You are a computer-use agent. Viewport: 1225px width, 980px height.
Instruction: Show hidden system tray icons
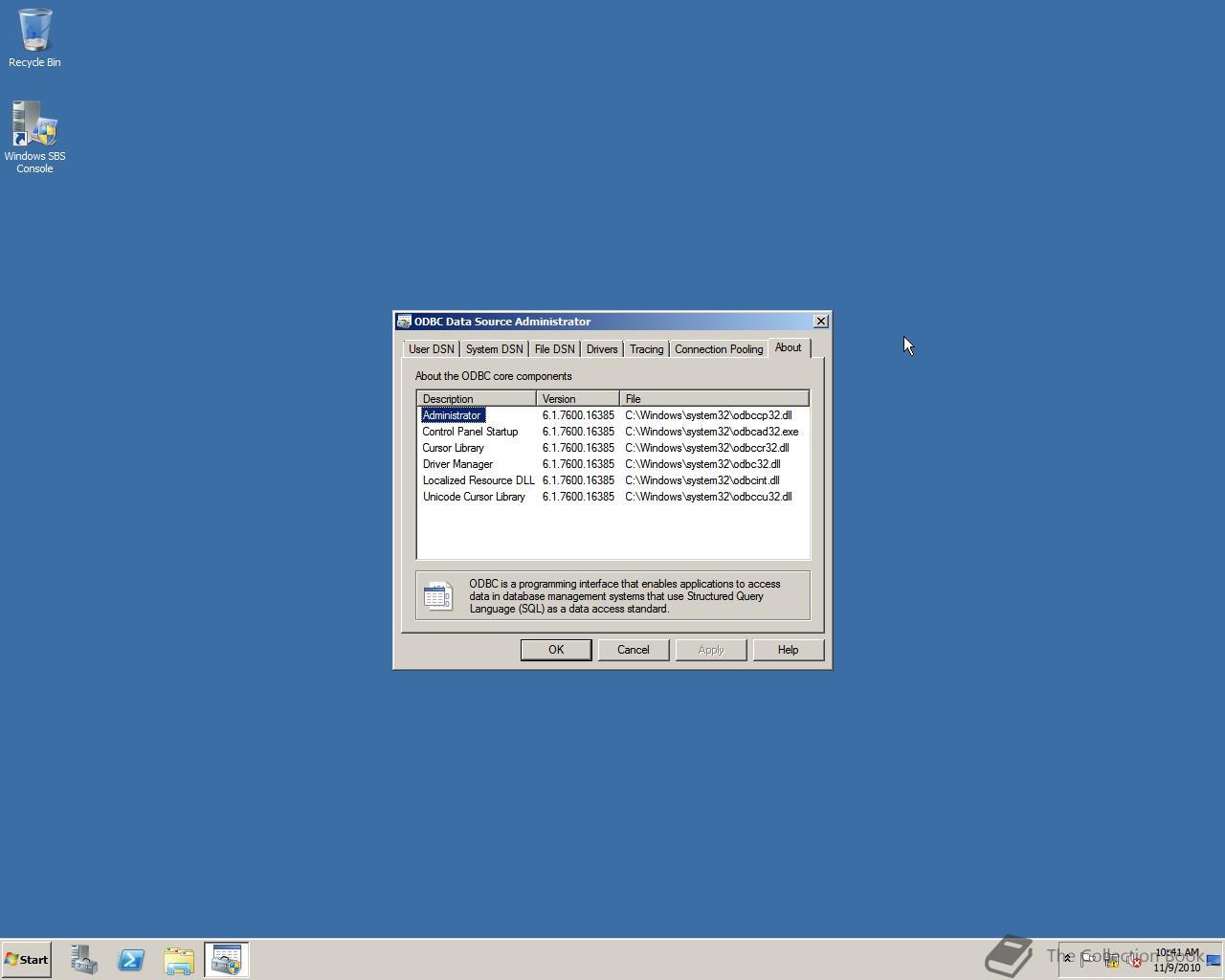(x=1068, y=959)
